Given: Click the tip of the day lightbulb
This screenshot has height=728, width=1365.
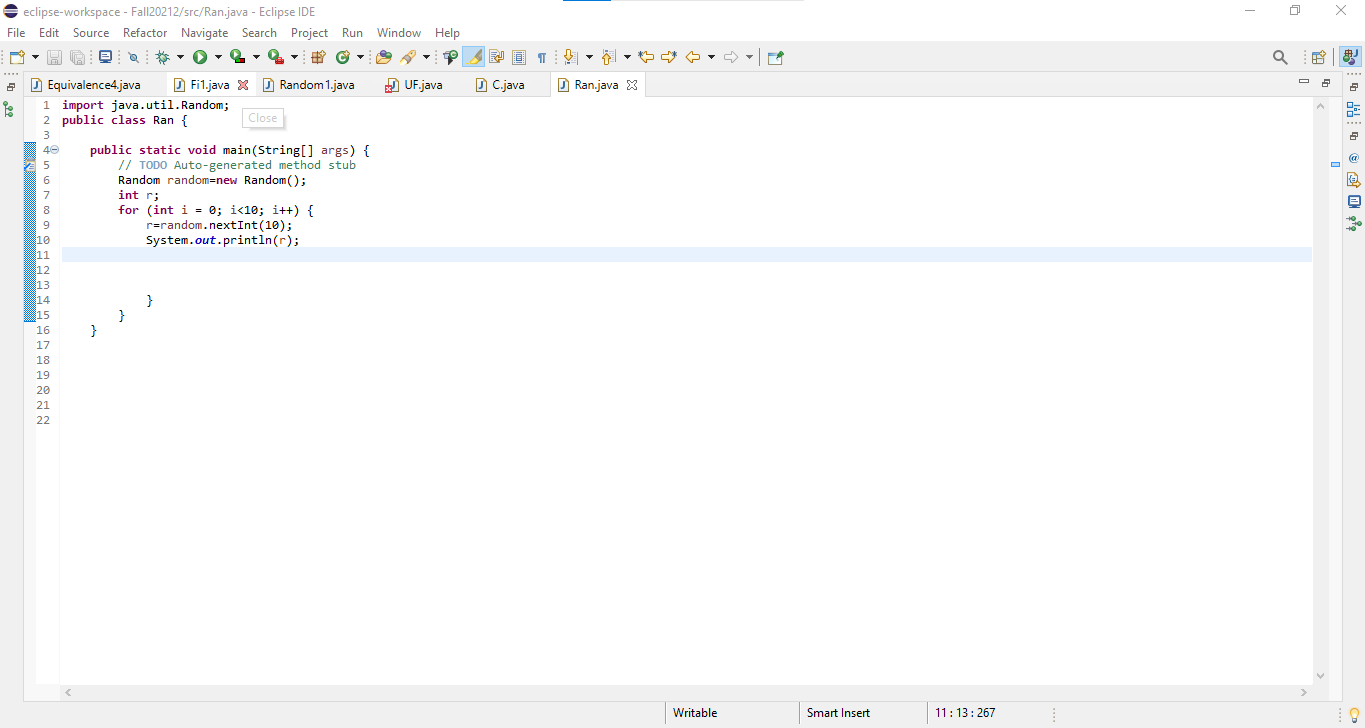Looking at the screenshot, I should point(1354,714).
